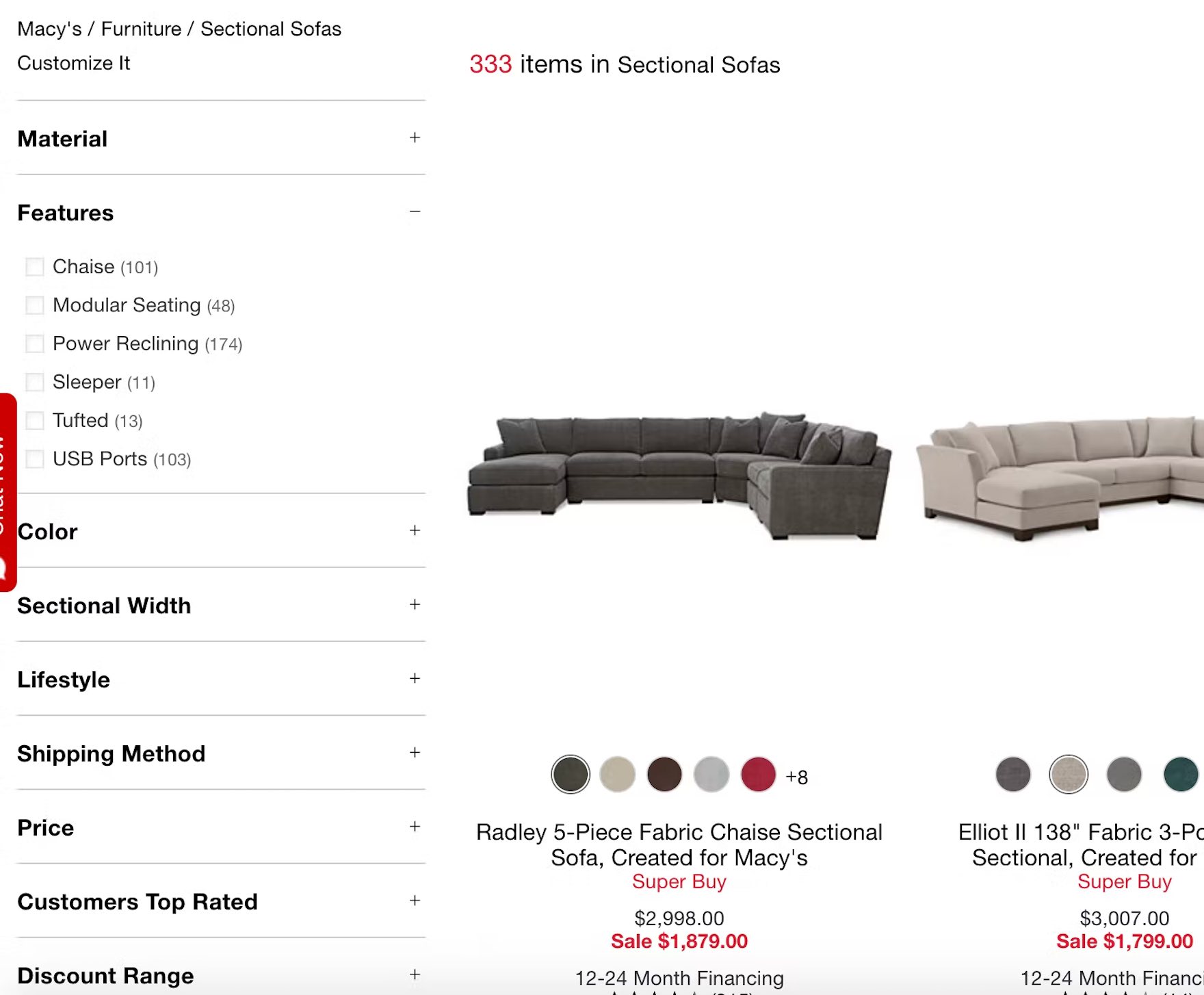Screen dimensions: 1204x995
Task: Tick the USB Ports checkbox
Action: (34, 458)
